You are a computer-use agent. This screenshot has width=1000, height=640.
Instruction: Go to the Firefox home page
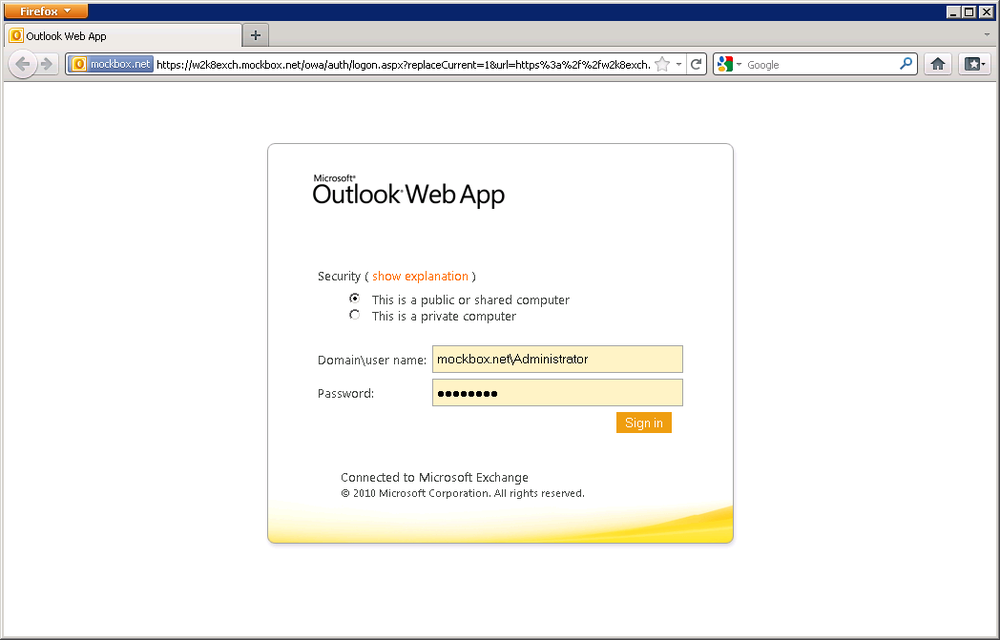tap(938, 64)
